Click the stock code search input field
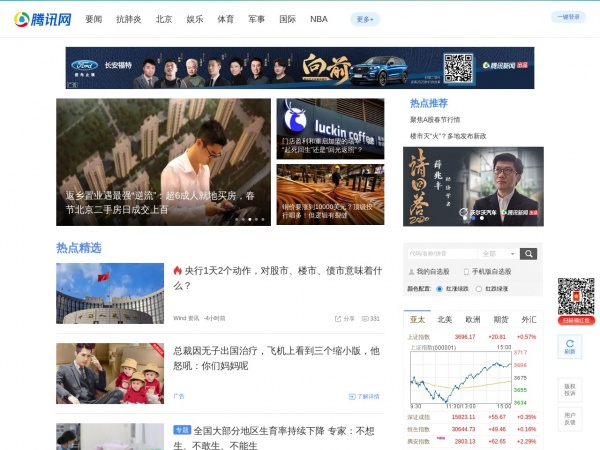Viewport: 600px width, 450px height. point(442,254)
